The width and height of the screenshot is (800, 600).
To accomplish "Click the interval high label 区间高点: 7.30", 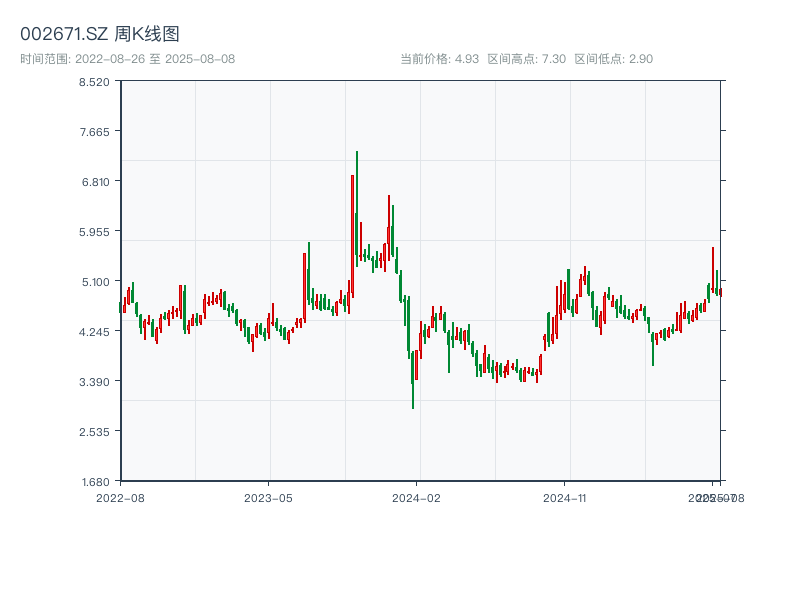I will [x=527, y=59].
